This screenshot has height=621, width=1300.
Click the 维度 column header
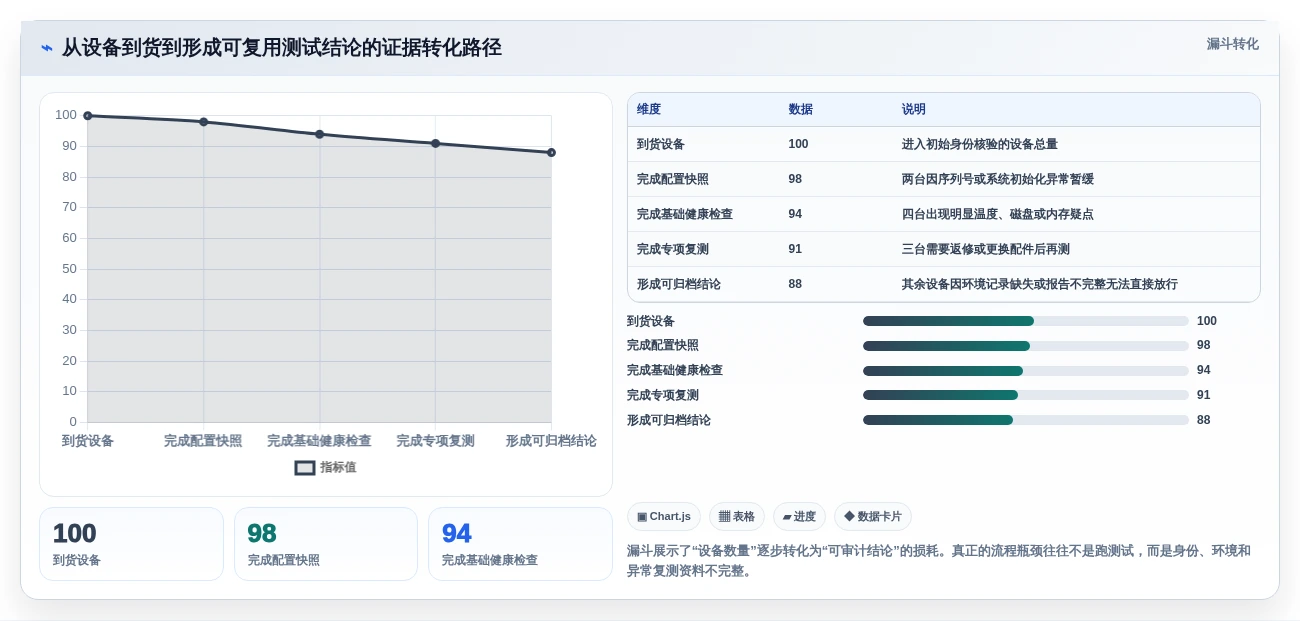(649, 109)
